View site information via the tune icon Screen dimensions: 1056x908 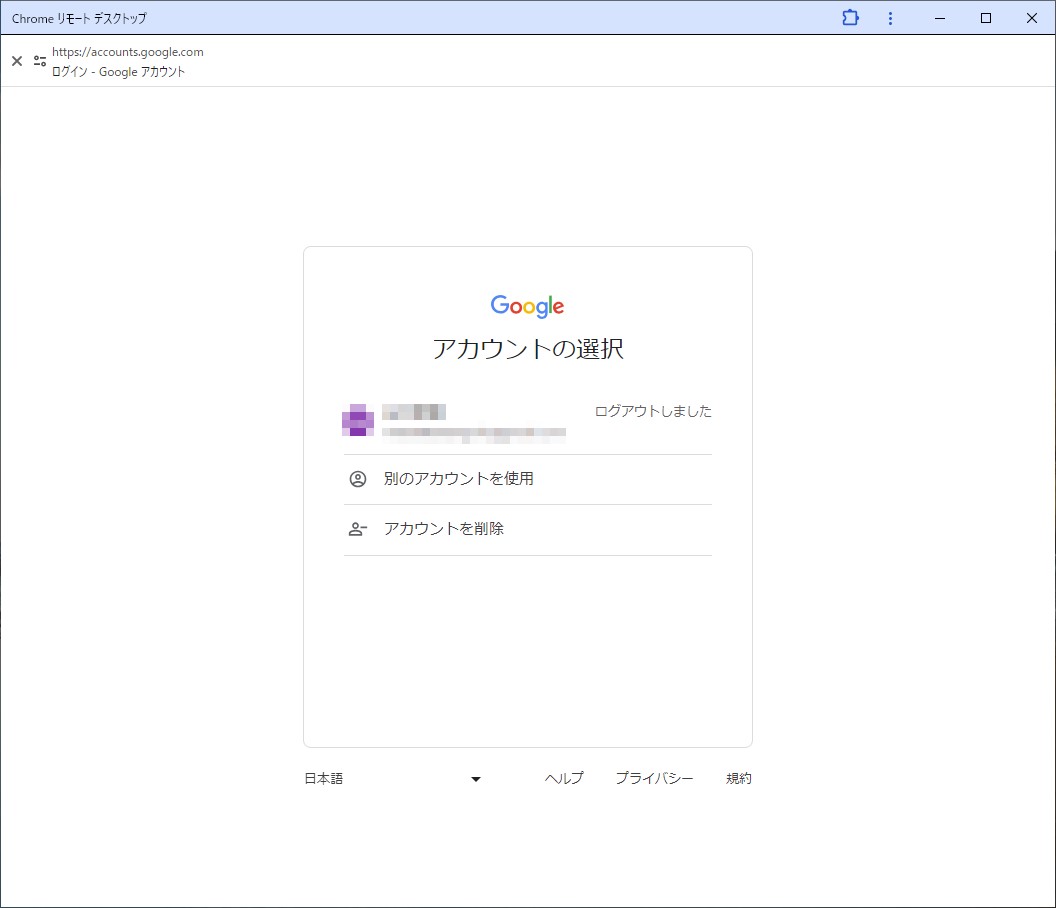point(40,61)
